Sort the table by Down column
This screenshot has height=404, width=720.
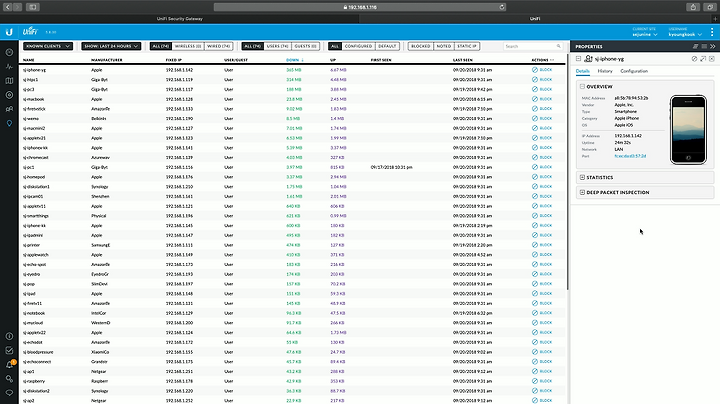(x=295, y=60)
